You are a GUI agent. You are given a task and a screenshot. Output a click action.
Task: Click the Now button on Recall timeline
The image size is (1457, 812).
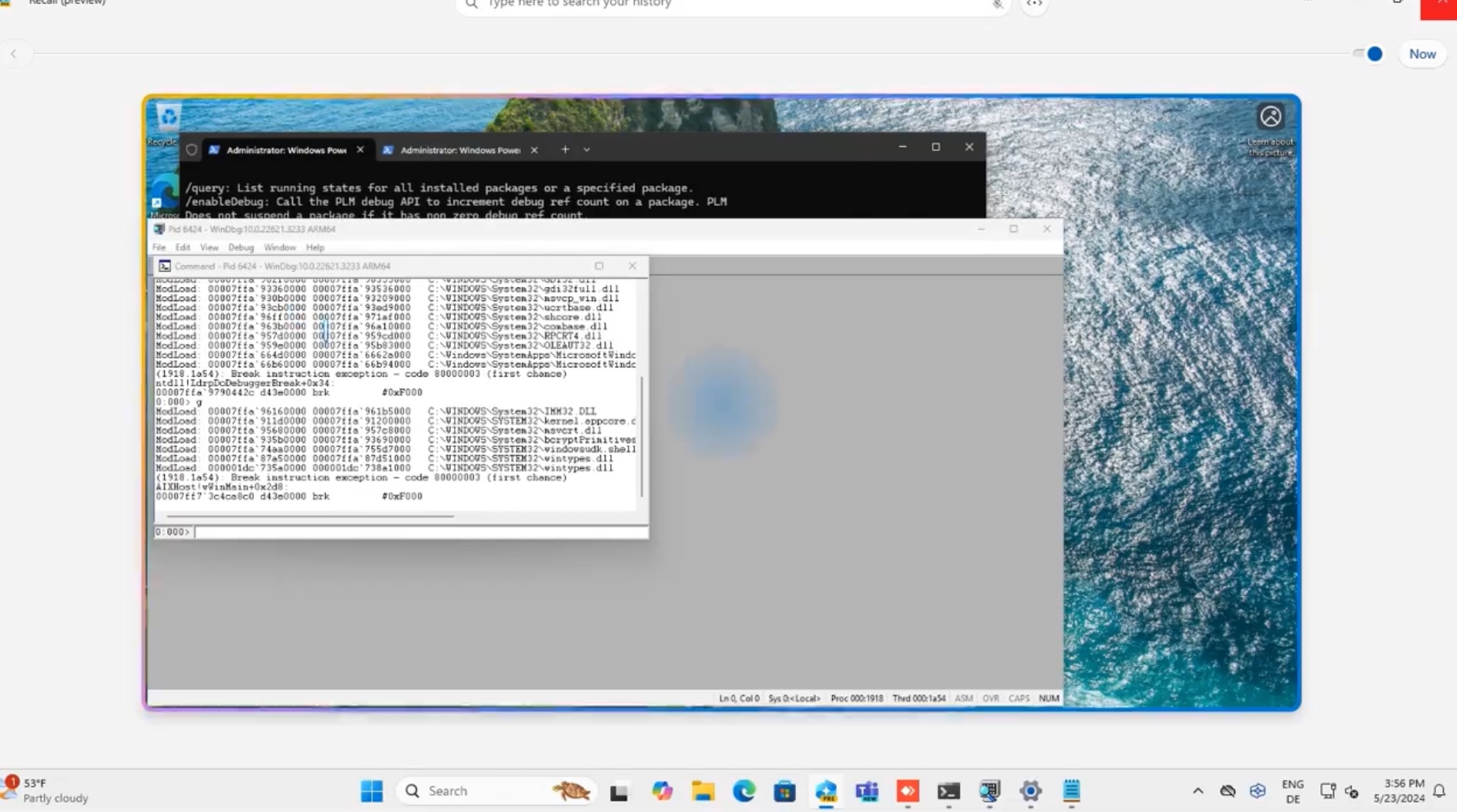(x=1422, y=54)
